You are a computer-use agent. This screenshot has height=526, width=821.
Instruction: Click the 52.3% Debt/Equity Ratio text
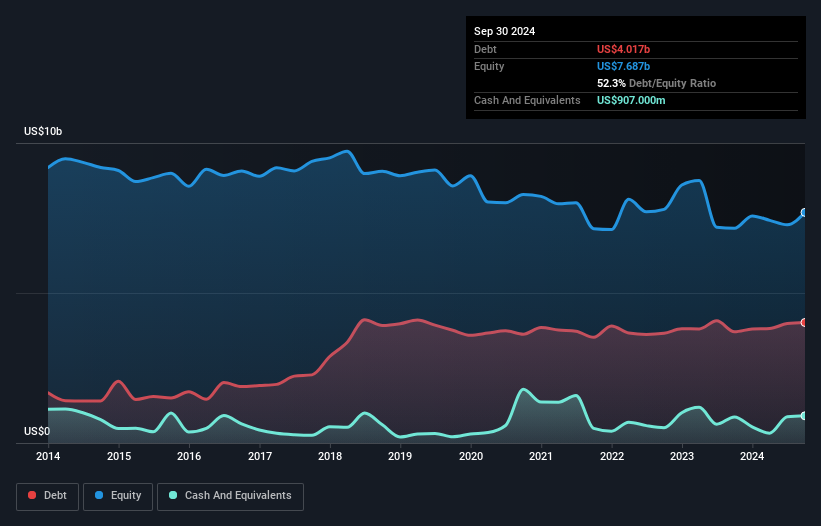pos(656,83)
